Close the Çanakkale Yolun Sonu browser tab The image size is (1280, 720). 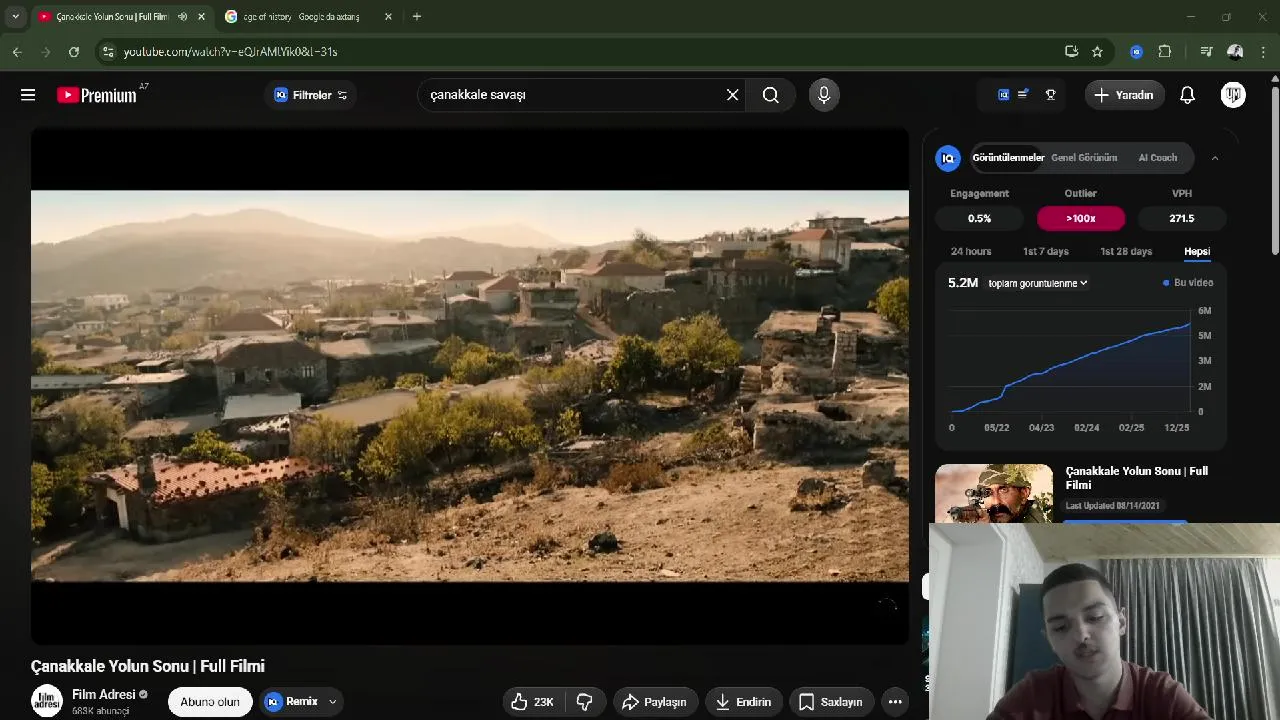(202, 16)
